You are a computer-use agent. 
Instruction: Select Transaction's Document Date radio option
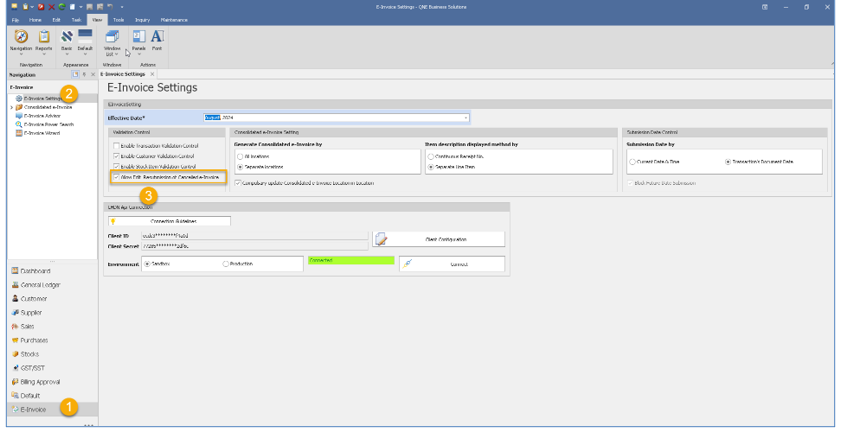coord(728,162)
